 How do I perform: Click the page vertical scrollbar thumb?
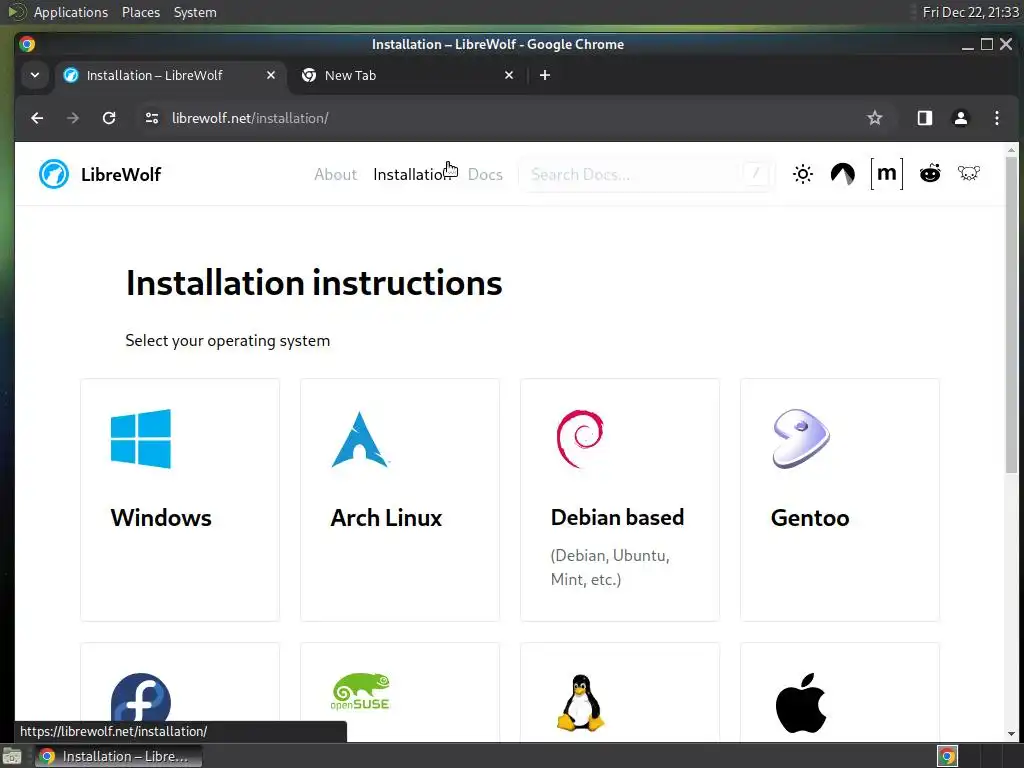(1012, 315)
